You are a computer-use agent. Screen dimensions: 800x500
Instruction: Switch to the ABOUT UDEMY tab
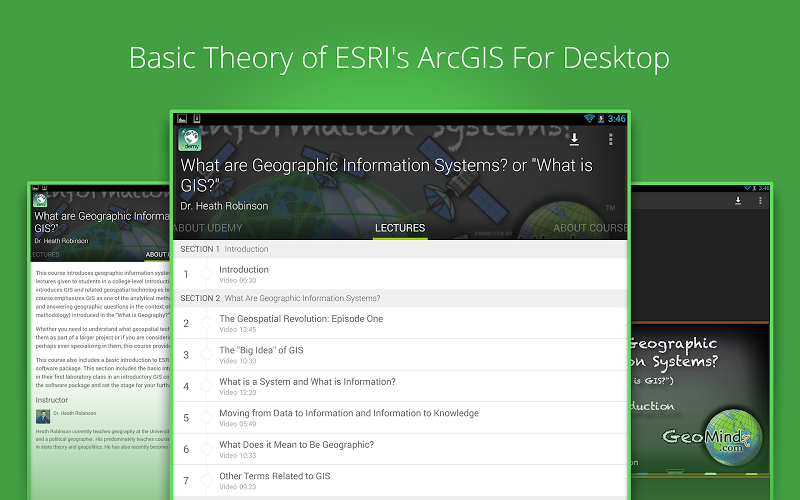208,228
